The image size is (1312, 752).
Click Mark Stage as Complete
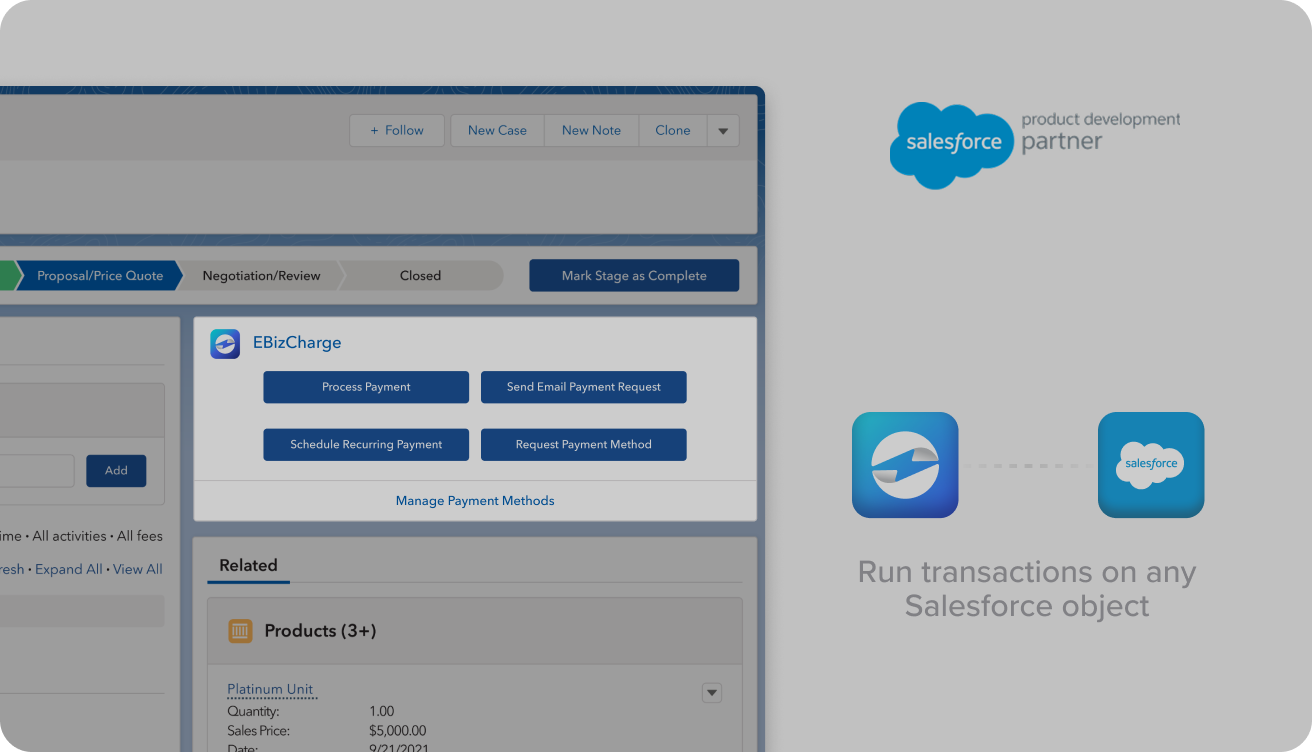tap(634, 275)
